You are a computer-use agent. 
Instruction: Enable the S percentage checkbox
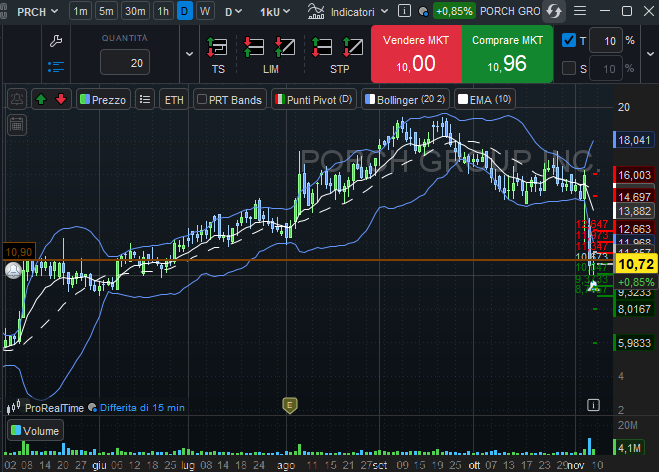(x=569, y=68)
